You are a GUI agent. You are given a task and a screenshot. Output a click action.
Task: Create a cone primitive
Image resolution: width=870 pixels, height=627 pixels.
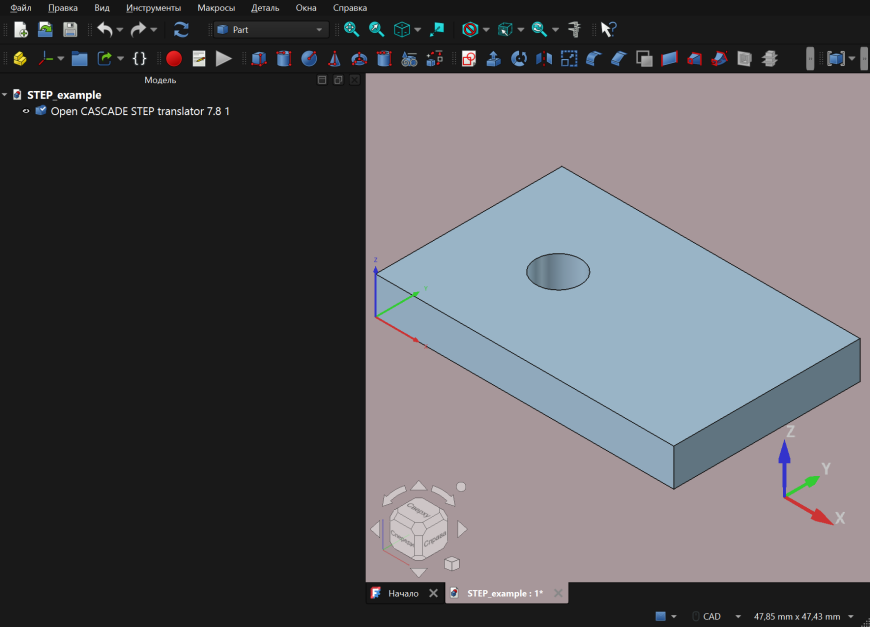(x=334, y=58)
